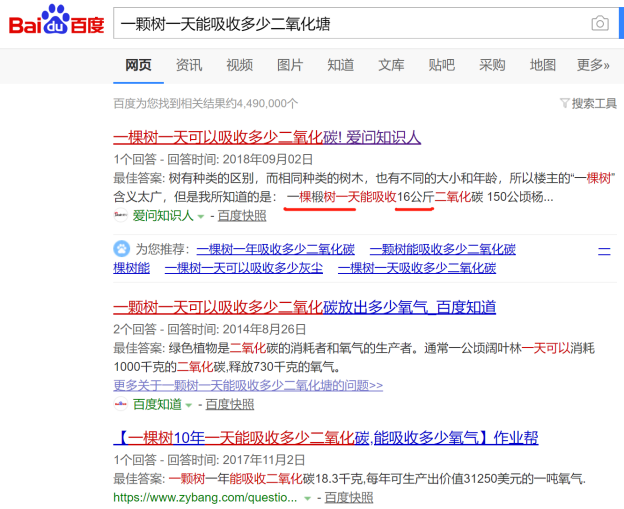Open suggestion ending in 棵树能
This screenshot has width=624, height=509.
click(132, 268)
